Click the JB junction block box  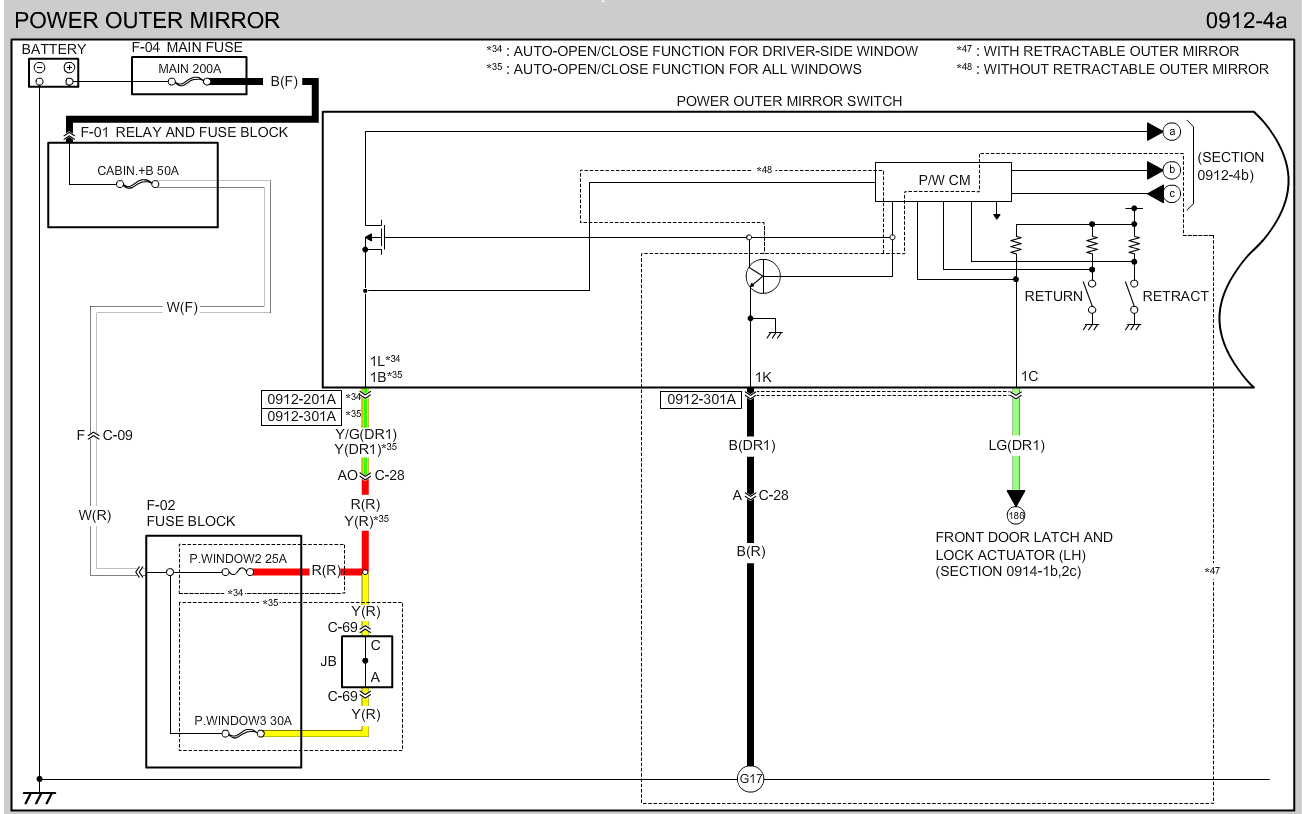point(366,661)
